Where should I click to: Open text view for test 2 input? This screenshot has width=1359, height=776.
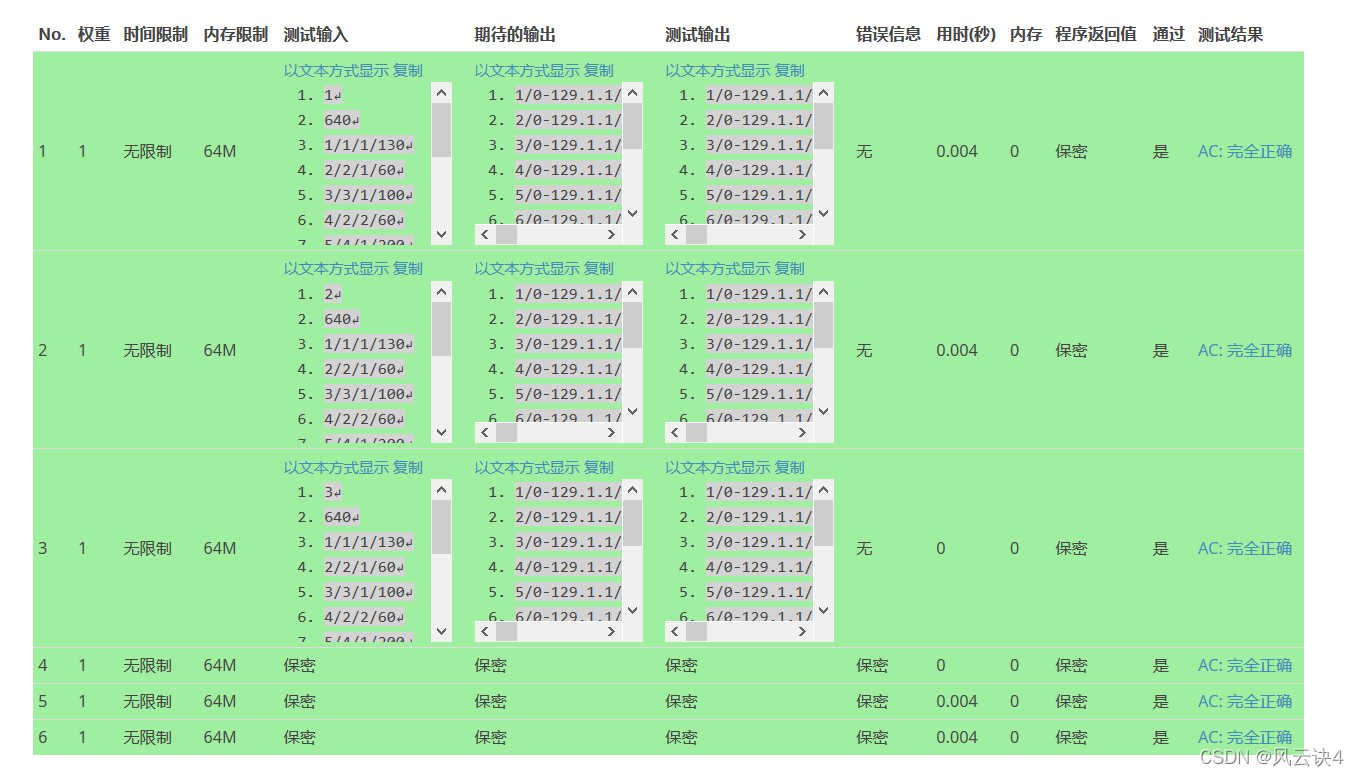tap(336, 268)
